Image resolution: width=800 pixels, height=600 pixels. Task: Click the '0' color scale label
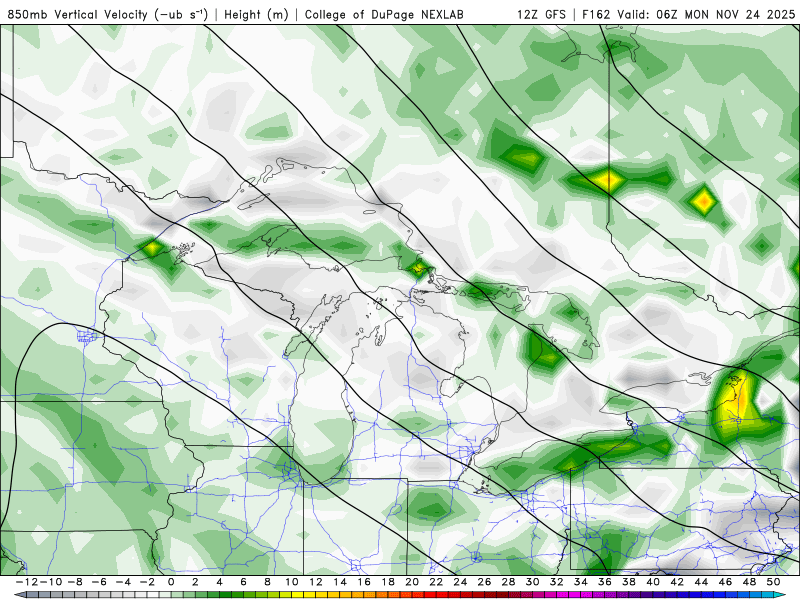171,582
